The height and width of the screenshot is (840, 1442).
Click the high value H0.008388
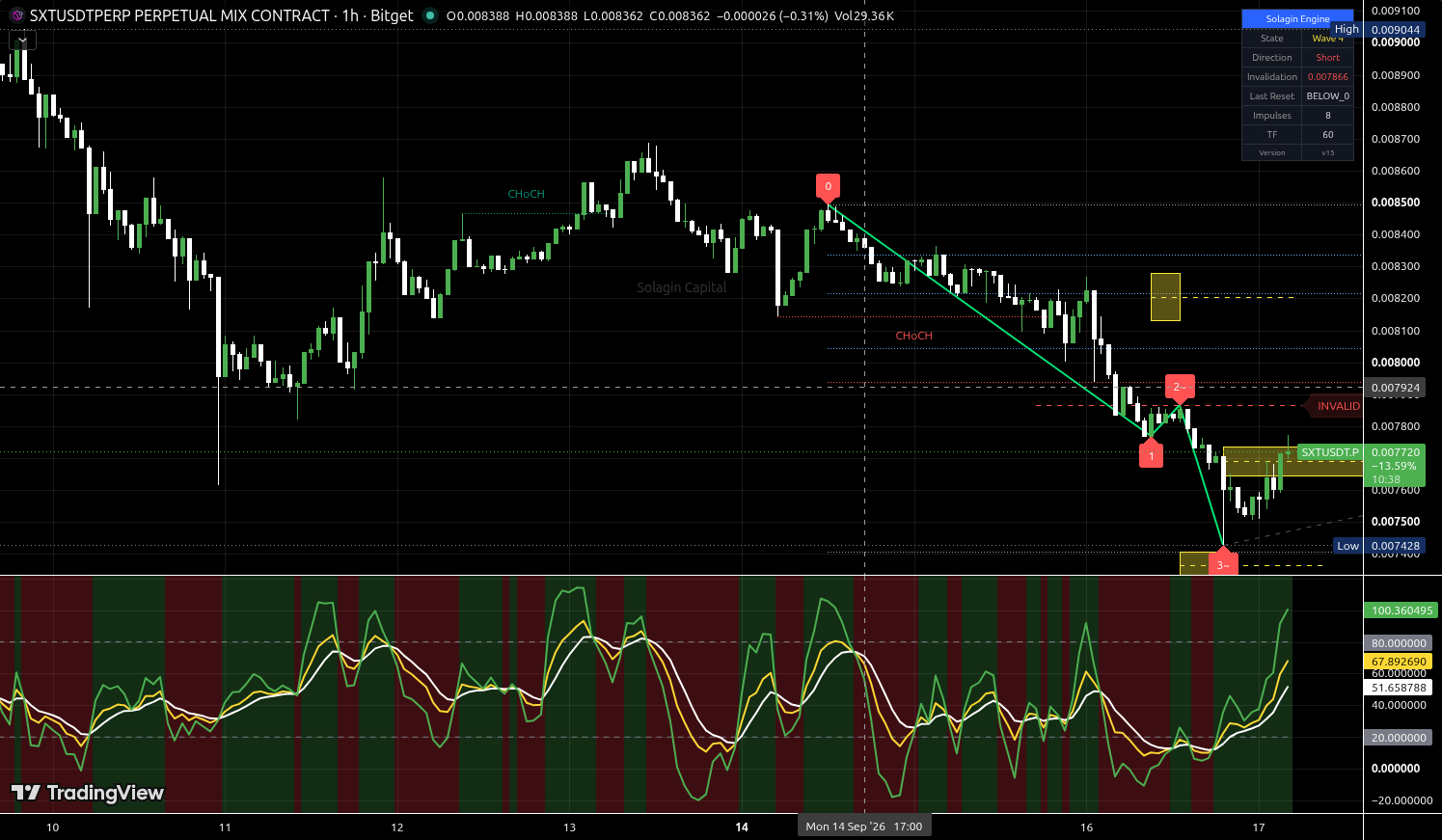tap(546, 16)
